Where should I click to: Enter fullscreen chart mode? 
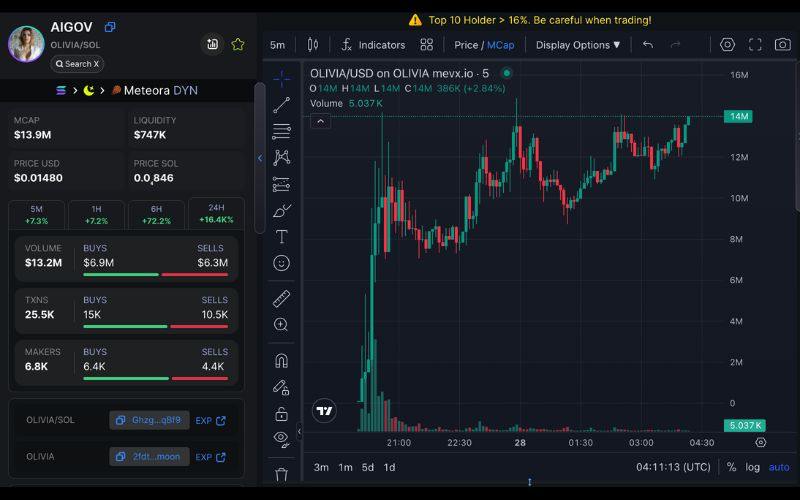point(755,45)
